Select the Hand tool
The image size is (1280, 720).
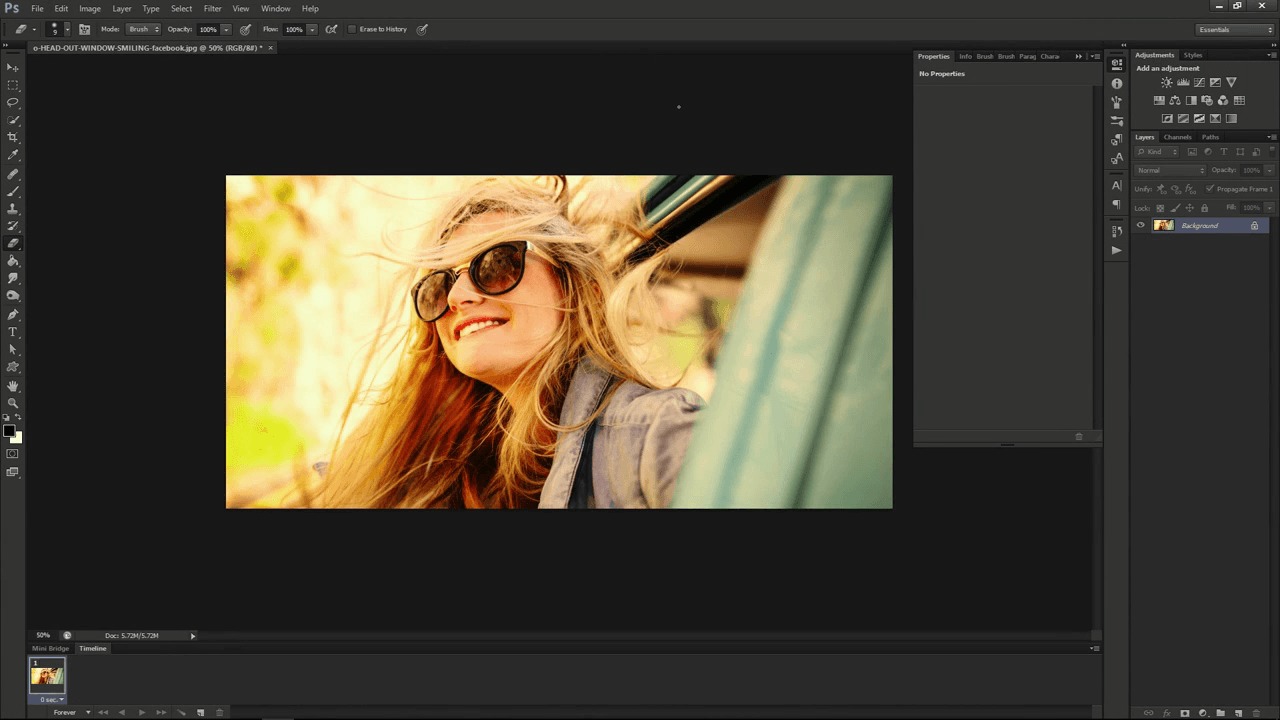pos(13,385)
